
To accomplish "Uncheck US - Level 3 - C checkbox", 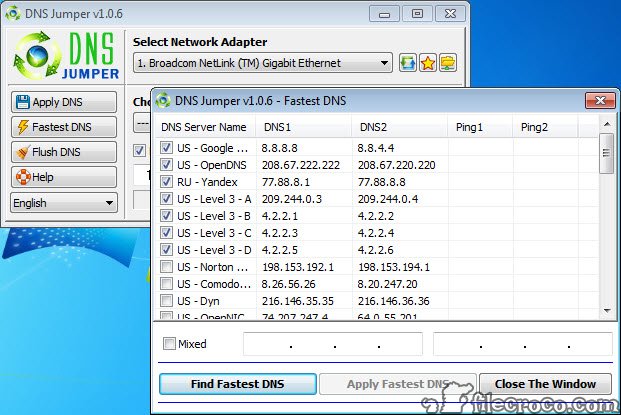I will tap(166, 233).
